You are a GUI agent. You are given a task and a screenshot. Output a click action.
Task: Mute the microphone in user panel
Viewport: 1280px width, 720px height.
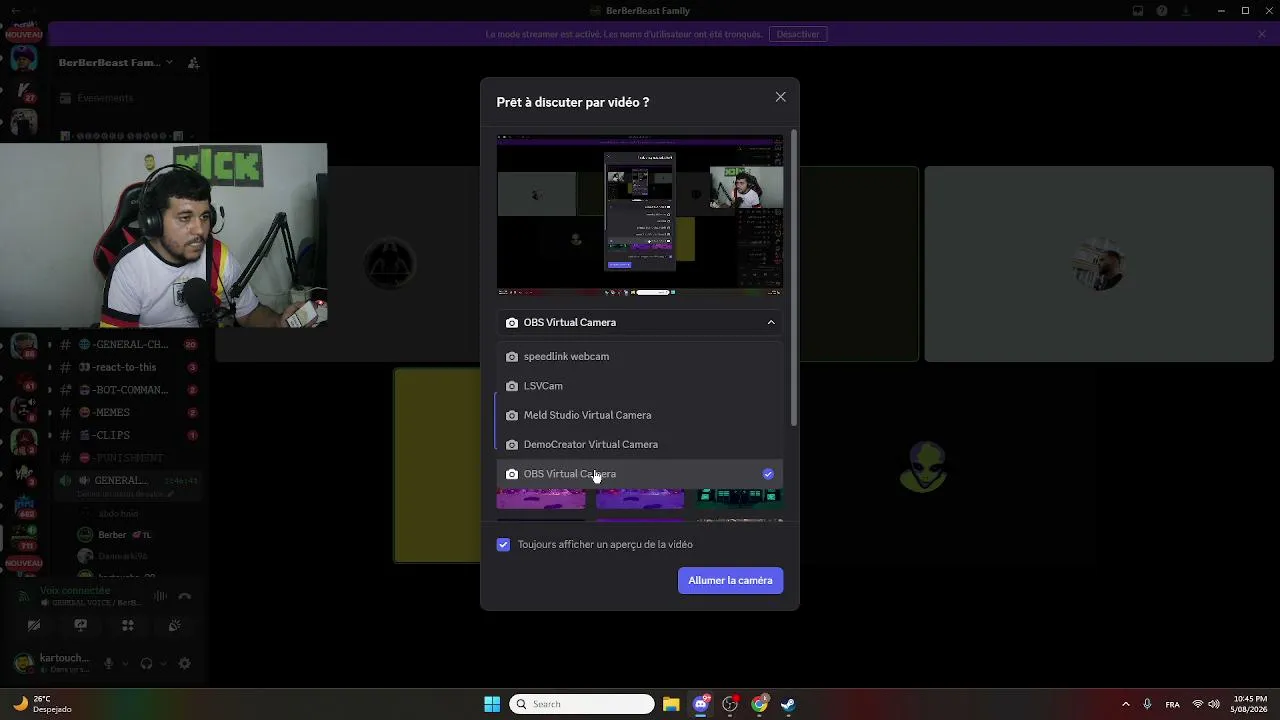click(x=109, y=664)
